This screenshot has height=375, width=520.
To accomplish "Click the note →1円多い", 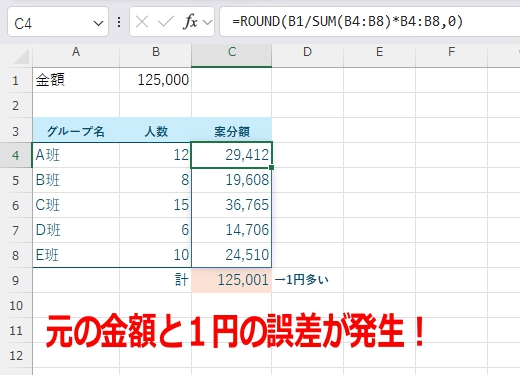I will 302,280.
